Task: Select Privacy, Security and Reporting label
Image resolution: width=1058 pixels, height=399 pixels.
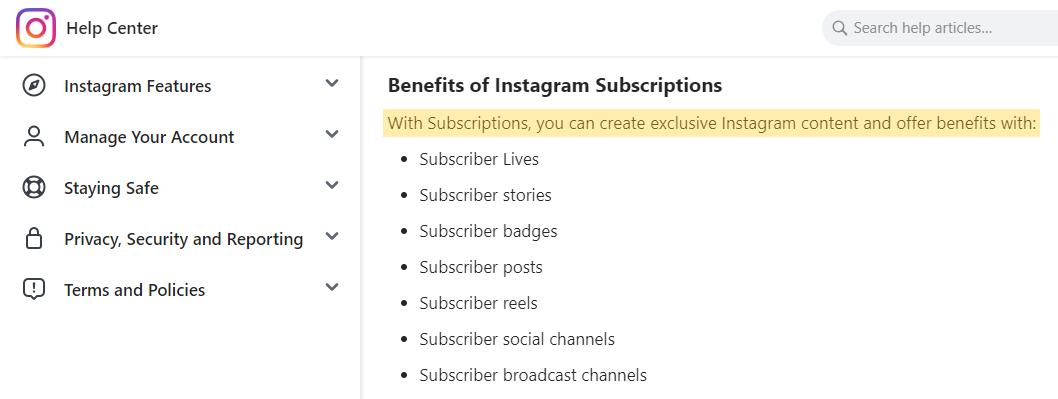Action: (184, 239)
